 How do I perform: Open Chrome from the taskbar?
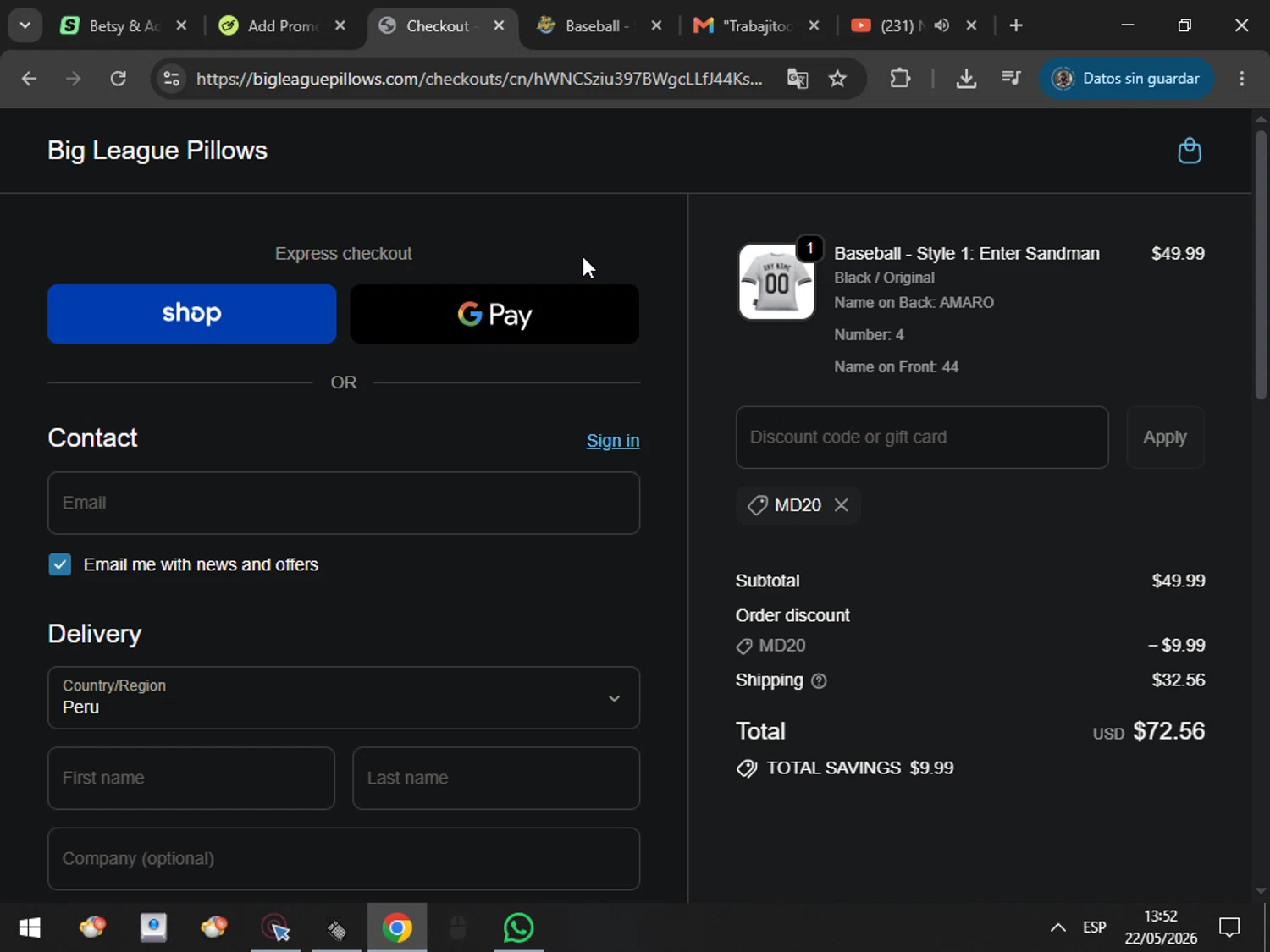coord(397,928)
